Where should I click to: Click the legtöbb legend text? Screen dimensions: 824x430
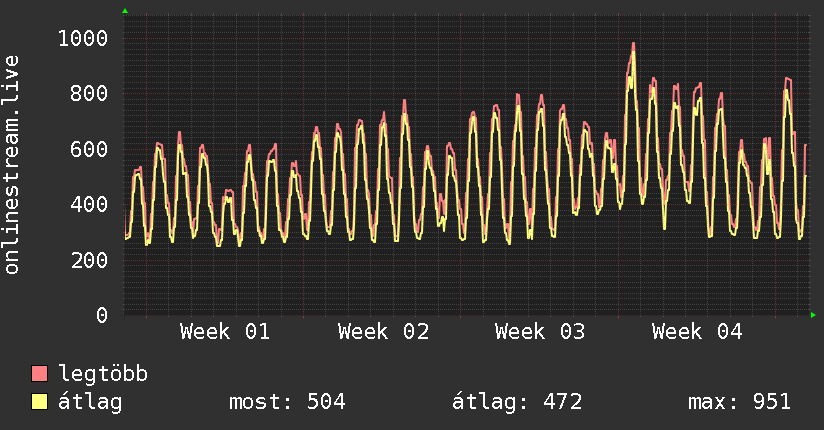coord(103,374)
